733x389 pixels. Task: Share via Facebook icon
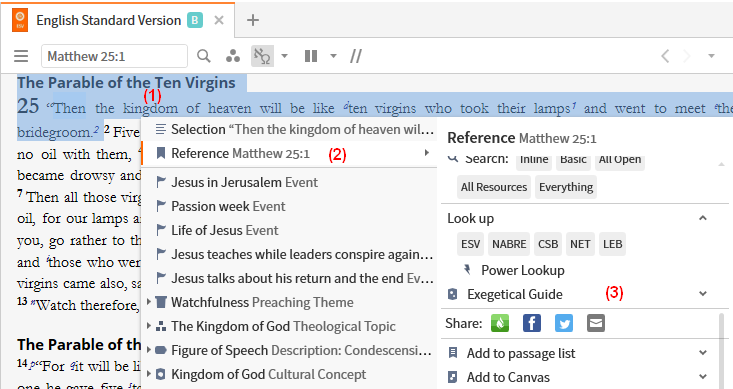[x=532, y=323]
